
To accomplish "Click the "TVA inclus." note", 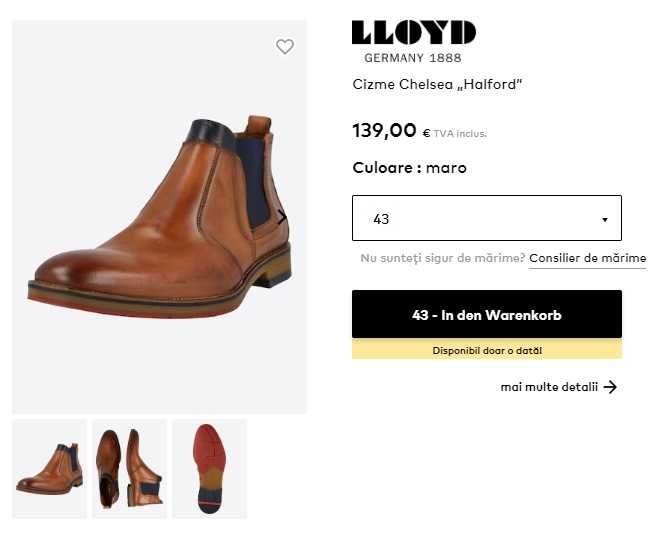I will point(460,133).
